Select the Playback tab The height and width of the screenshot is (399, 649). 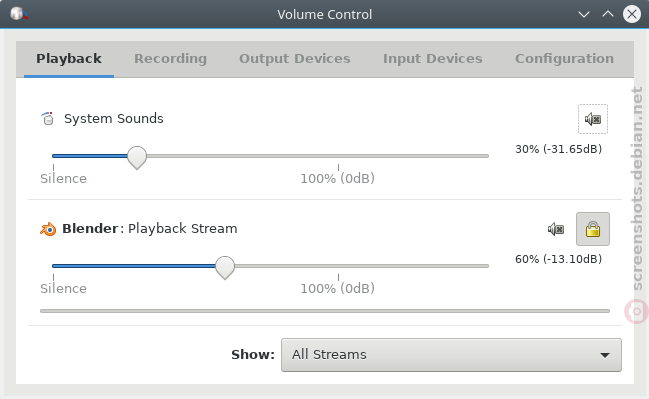[69, 59]
